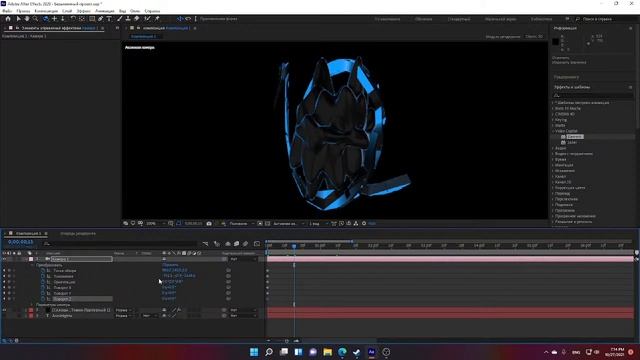Switch to the Обучение workspace
Image resolution: width=640 pixels, height=360 pixels.
[x=424, y=19]
